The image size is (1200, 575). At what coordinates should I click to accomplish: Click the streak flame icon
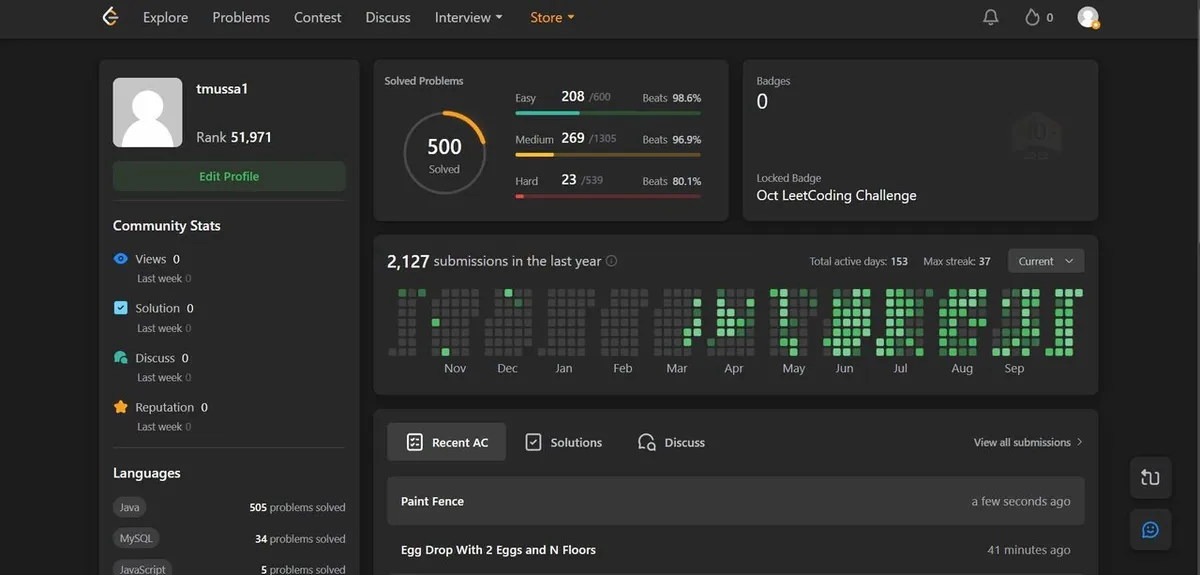[x=1032, y=17]
